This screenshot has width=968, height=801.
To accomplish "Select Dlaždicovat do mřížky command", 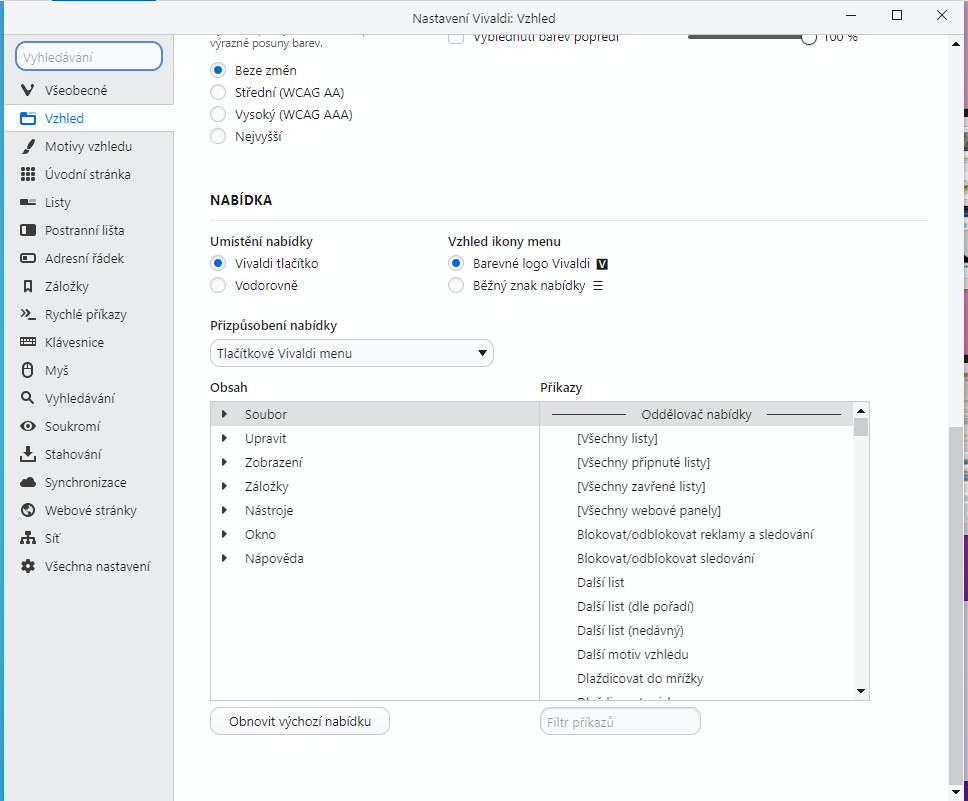I will (696, 678).
